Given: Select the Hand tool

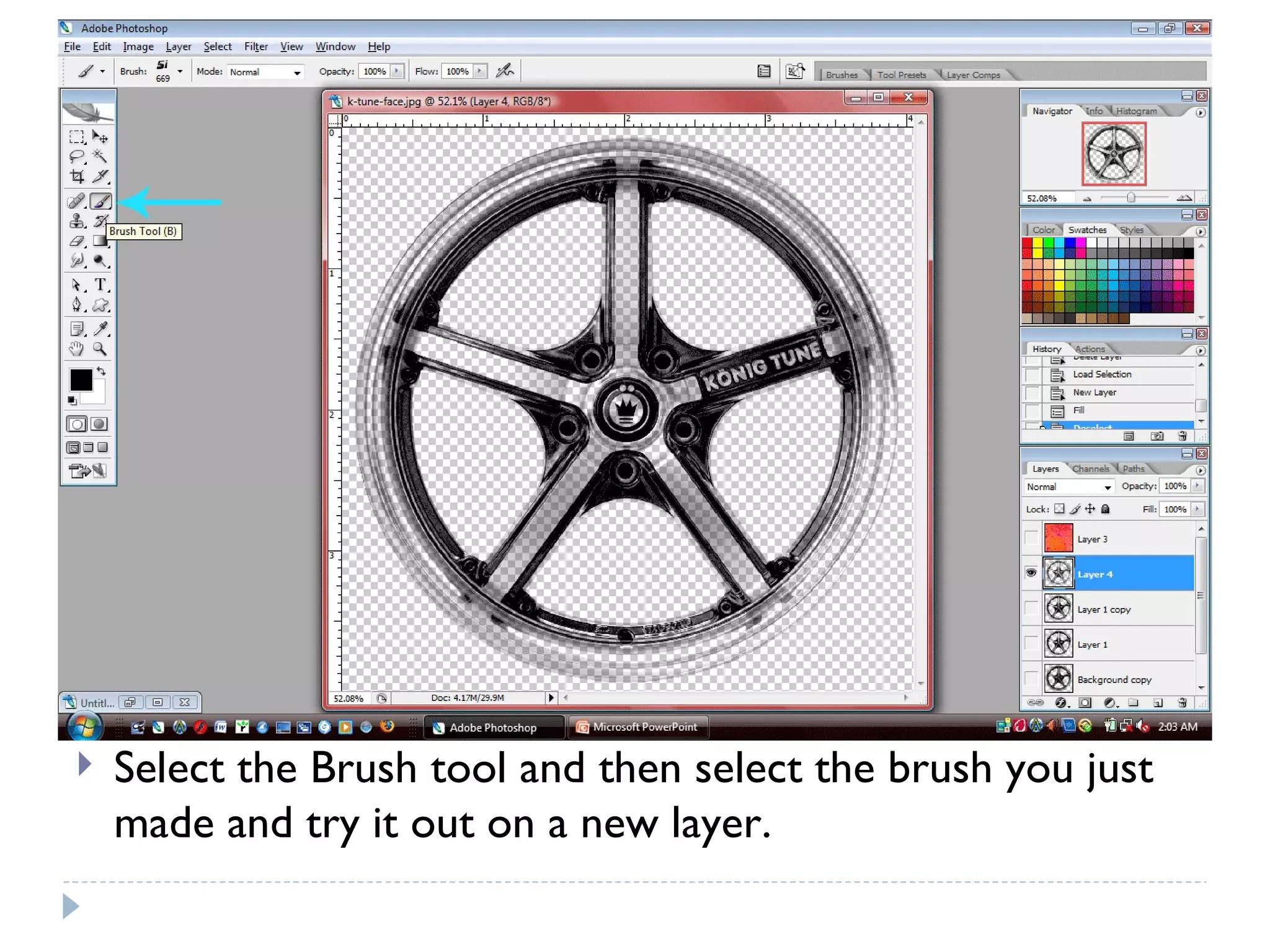Looking at the screenshot, I should click(x=76, y=349).
